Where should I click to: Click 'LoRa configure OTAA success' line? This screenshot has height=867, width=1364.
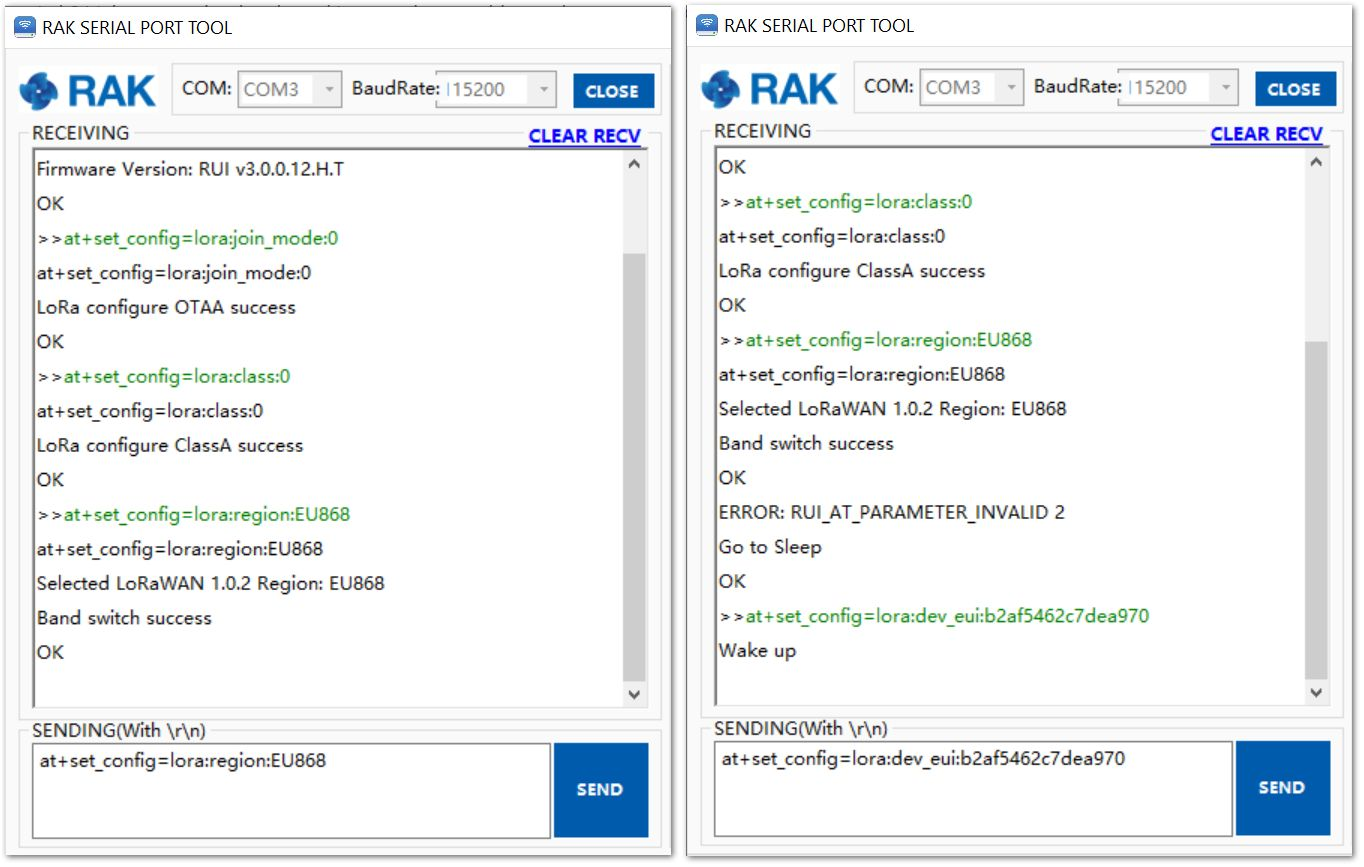pyautogui.click(x=166, y=307)
